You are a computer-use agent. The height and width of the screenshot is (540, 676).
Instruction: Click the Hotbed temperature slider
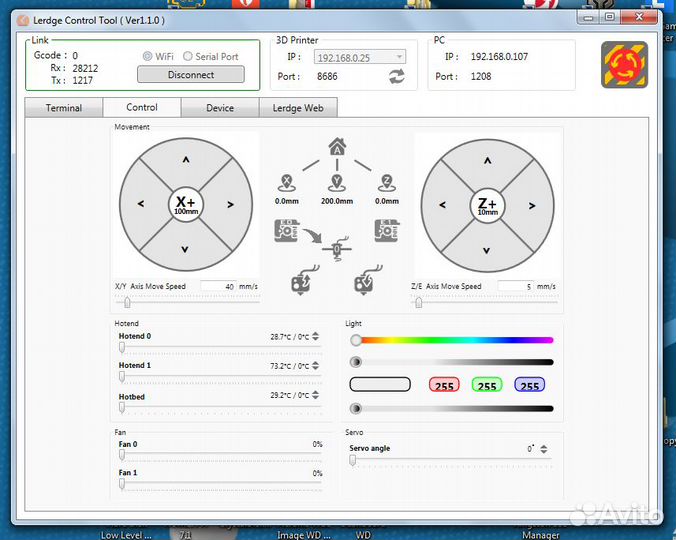click(220, 407)
